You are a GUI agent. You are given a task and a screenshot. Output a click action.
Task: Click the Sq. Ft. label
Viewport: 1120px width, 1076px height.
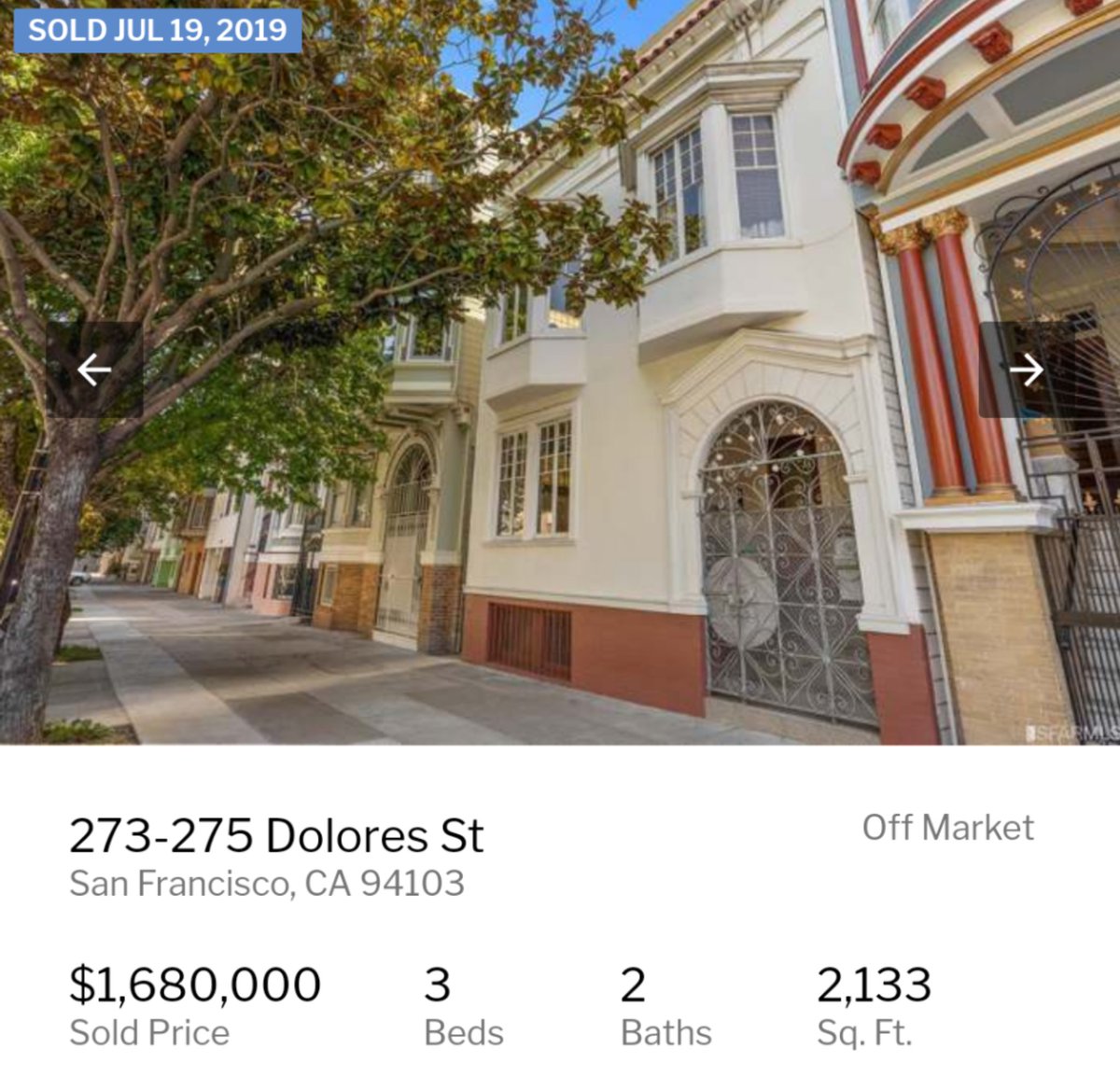(x=864, y=1034)
